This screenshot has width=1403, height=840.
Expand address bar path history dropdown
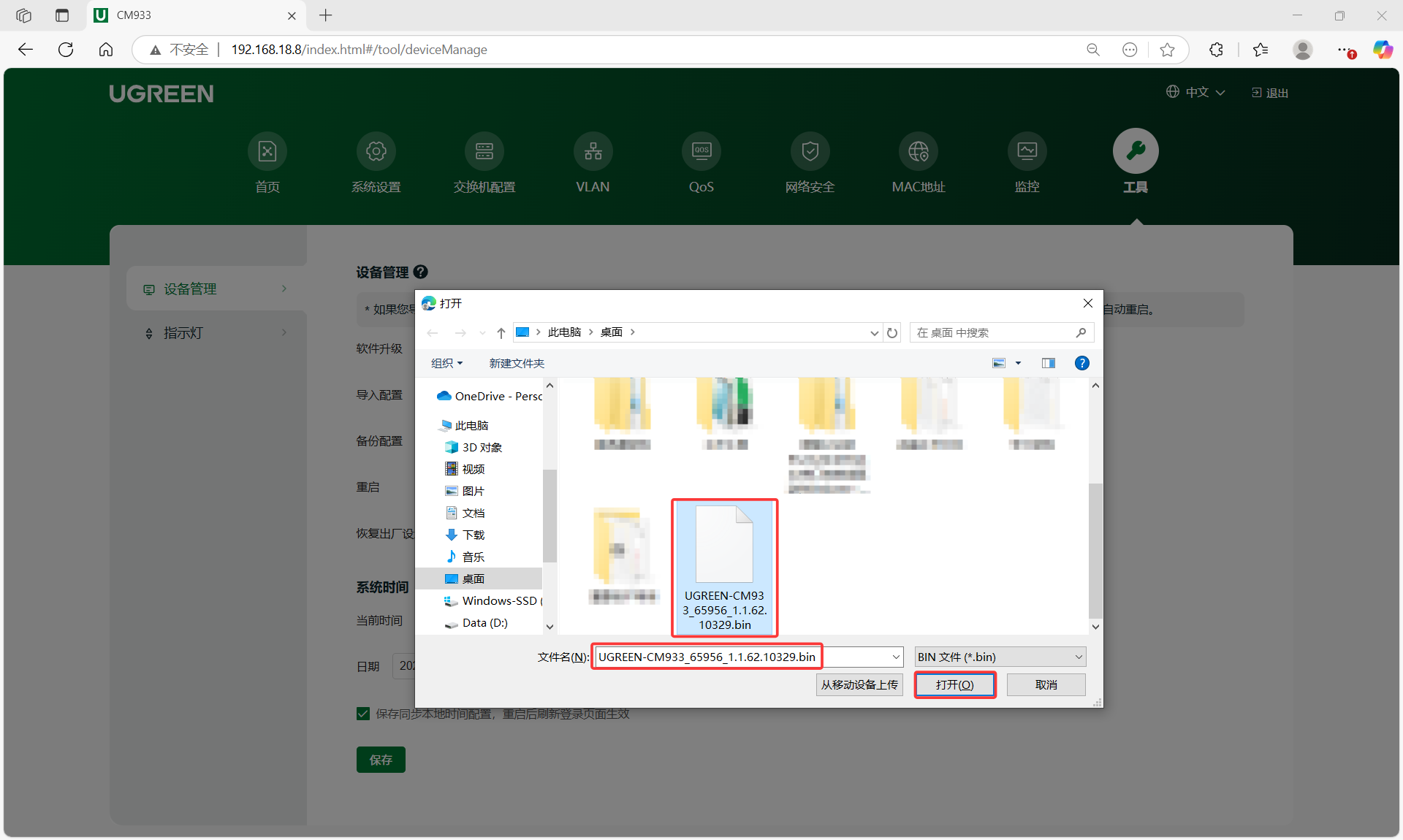(x=874, y=333)
